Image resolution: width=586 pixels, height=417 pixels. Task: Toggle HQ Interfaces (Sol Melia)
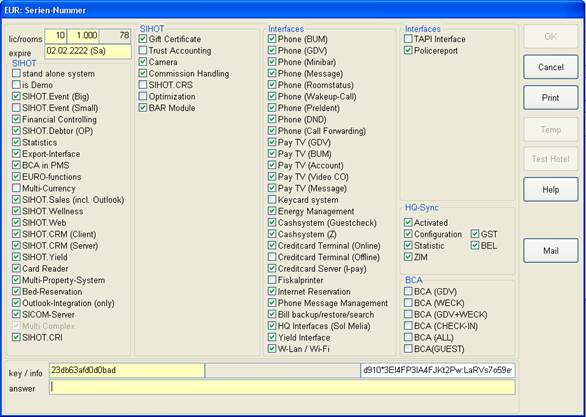272,326
